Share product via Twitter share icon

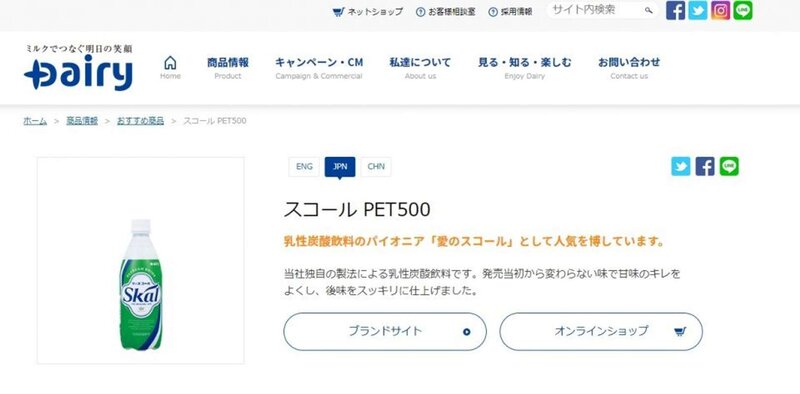[681, 166]
